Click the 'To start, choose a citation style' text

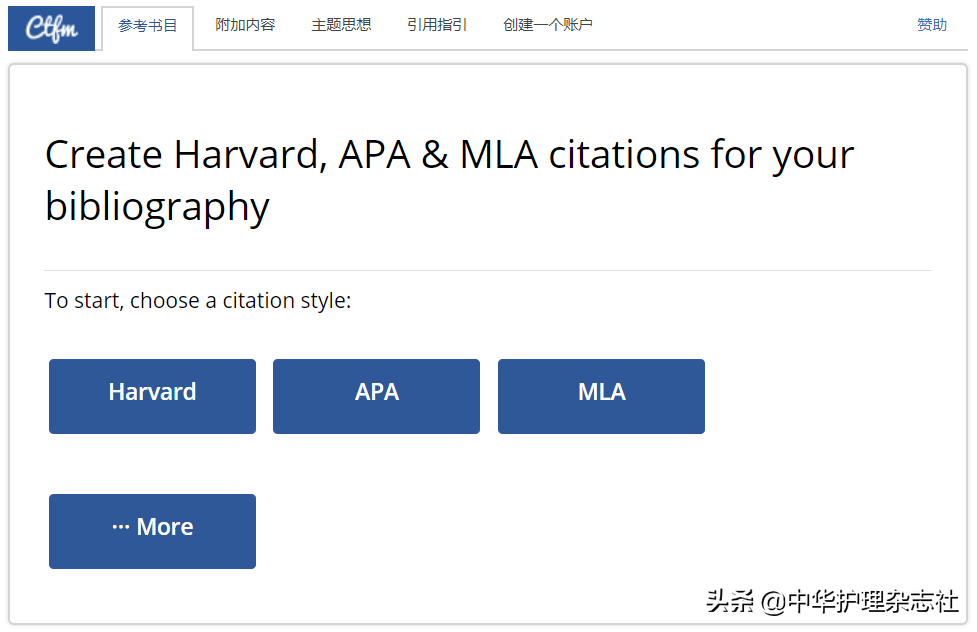pyautogui.click(x=198, y=301)
